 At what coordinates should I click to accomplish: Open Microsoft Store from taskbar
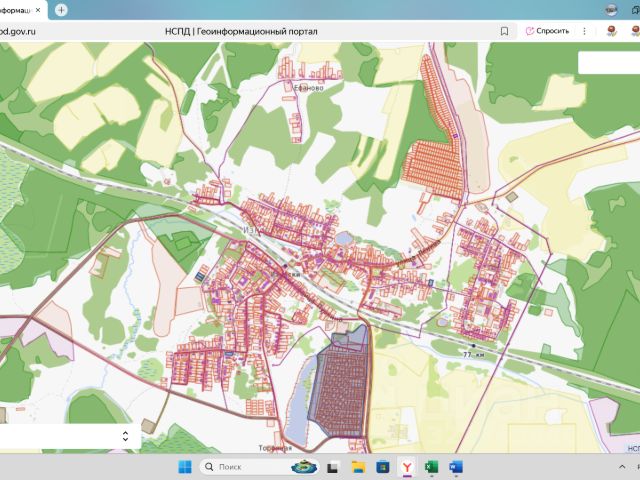(x=382, y=467)
